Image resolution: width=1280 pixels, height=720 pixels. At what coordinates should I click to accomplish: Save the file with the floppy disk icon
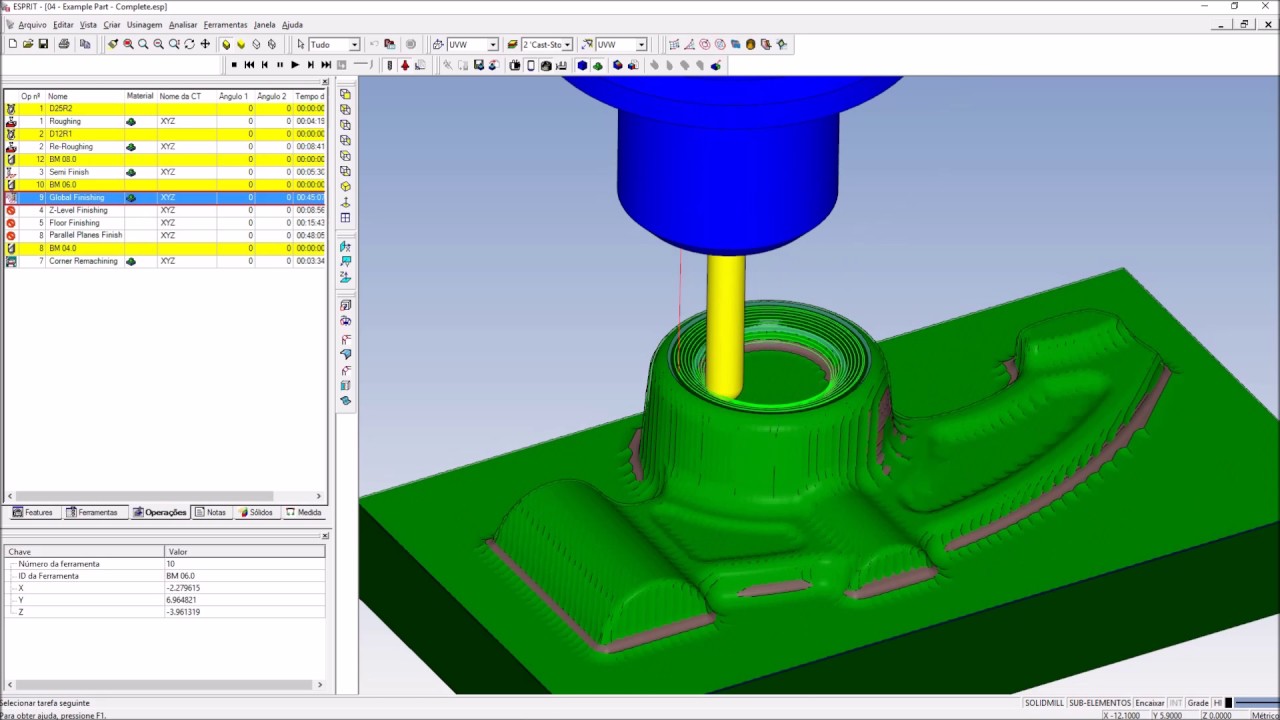tap(43, 44)
